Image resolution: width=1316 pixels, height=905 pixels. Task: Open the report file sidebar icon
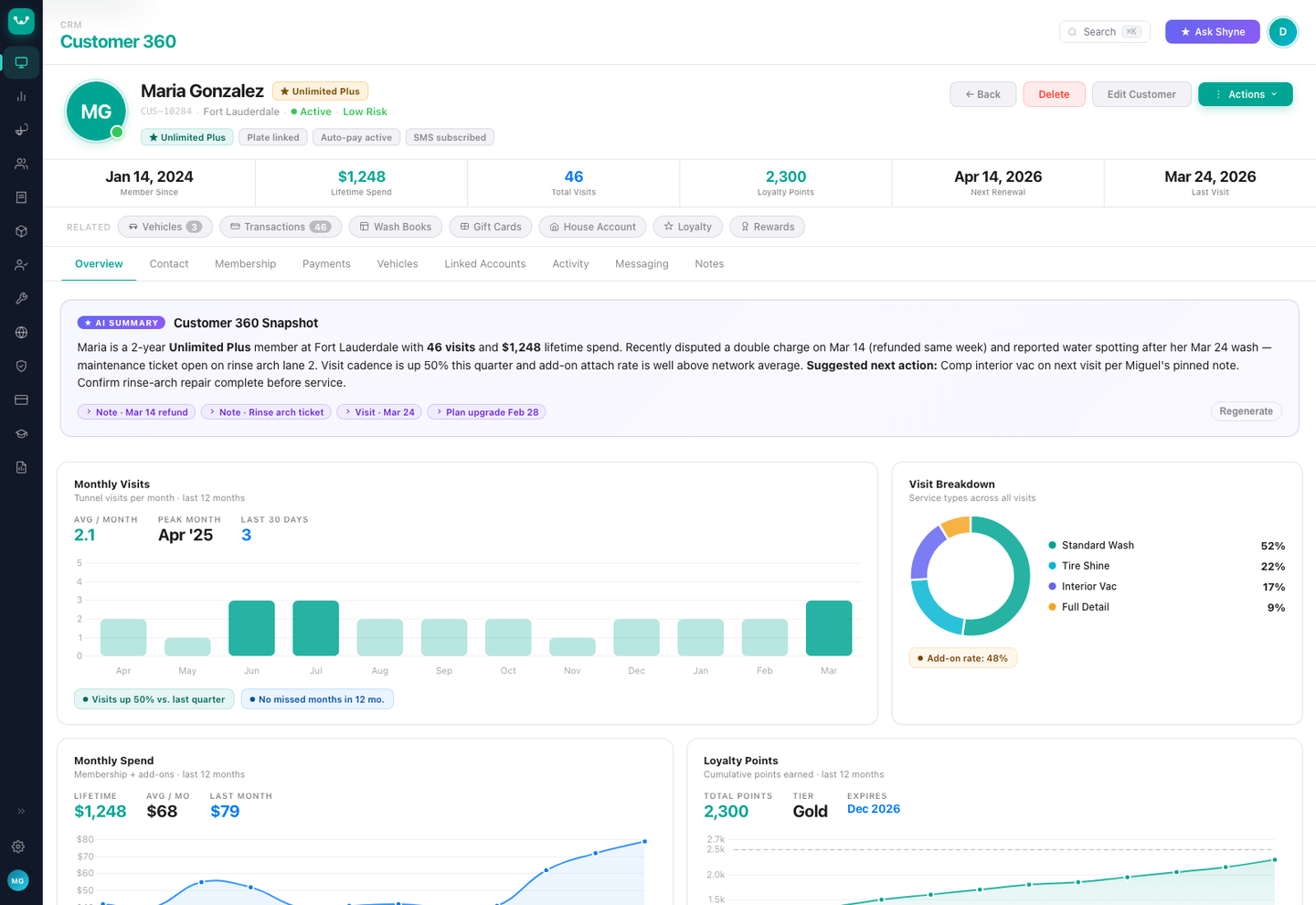click(x=21, y=467)
